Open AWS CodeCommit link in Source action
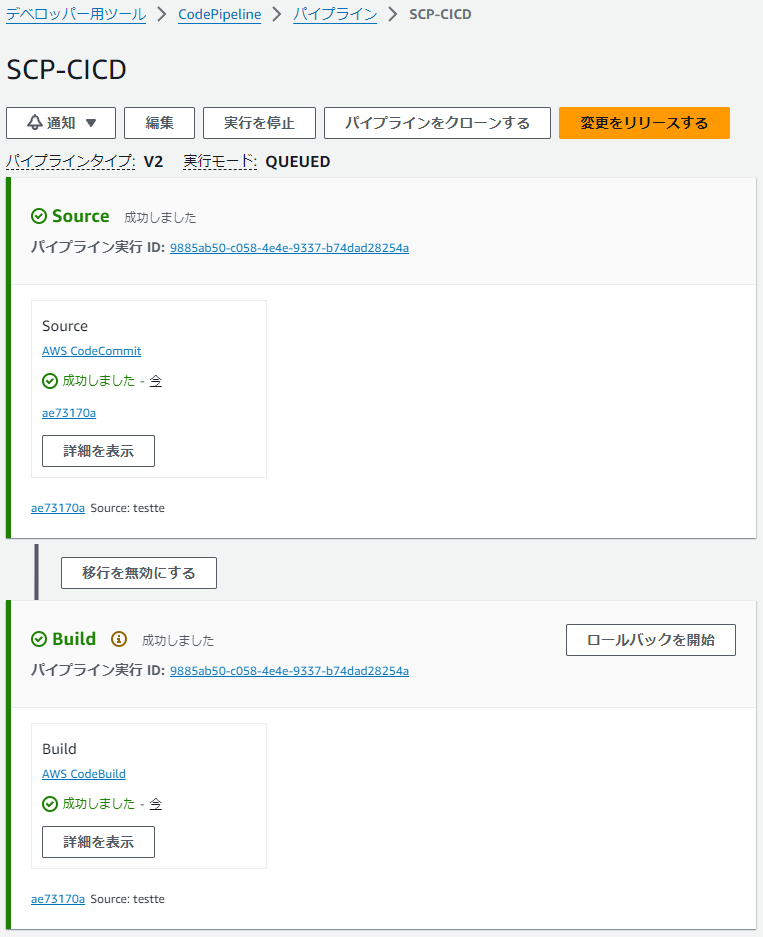 (x=91, y=351)
